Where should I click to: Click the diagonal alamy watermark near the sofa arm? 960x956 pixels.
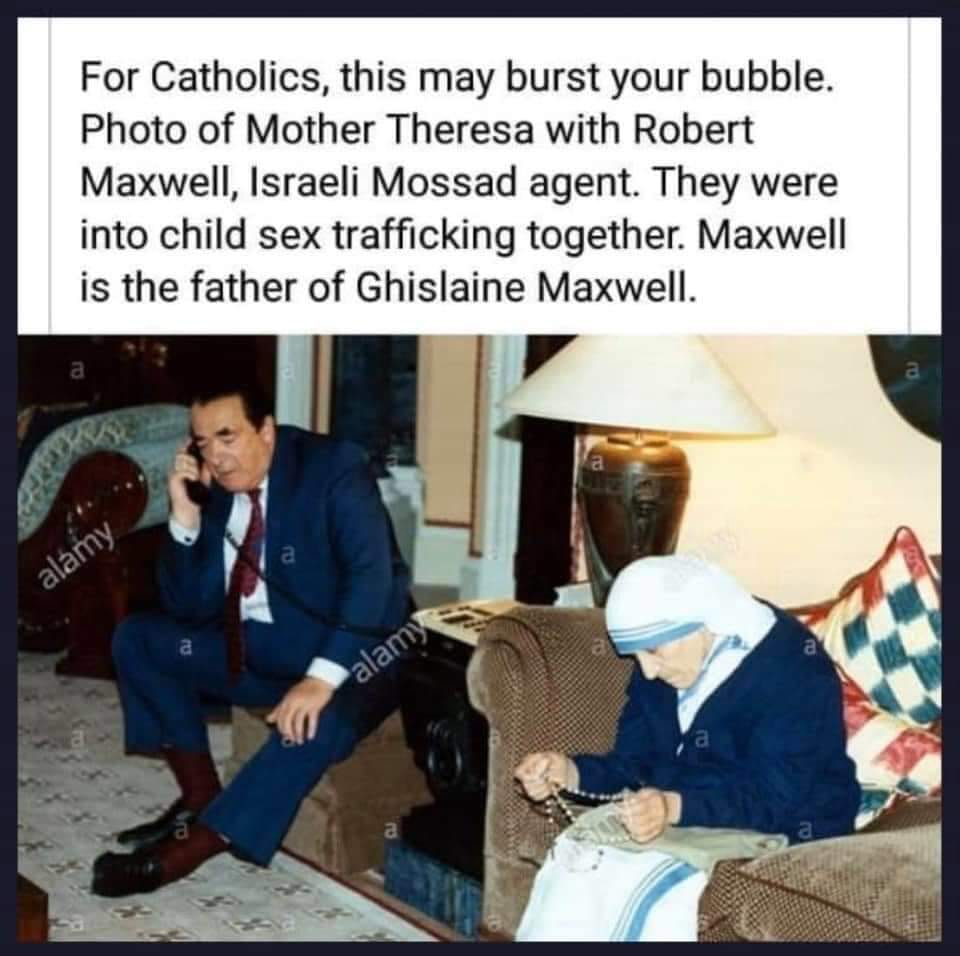click(77, 554)
